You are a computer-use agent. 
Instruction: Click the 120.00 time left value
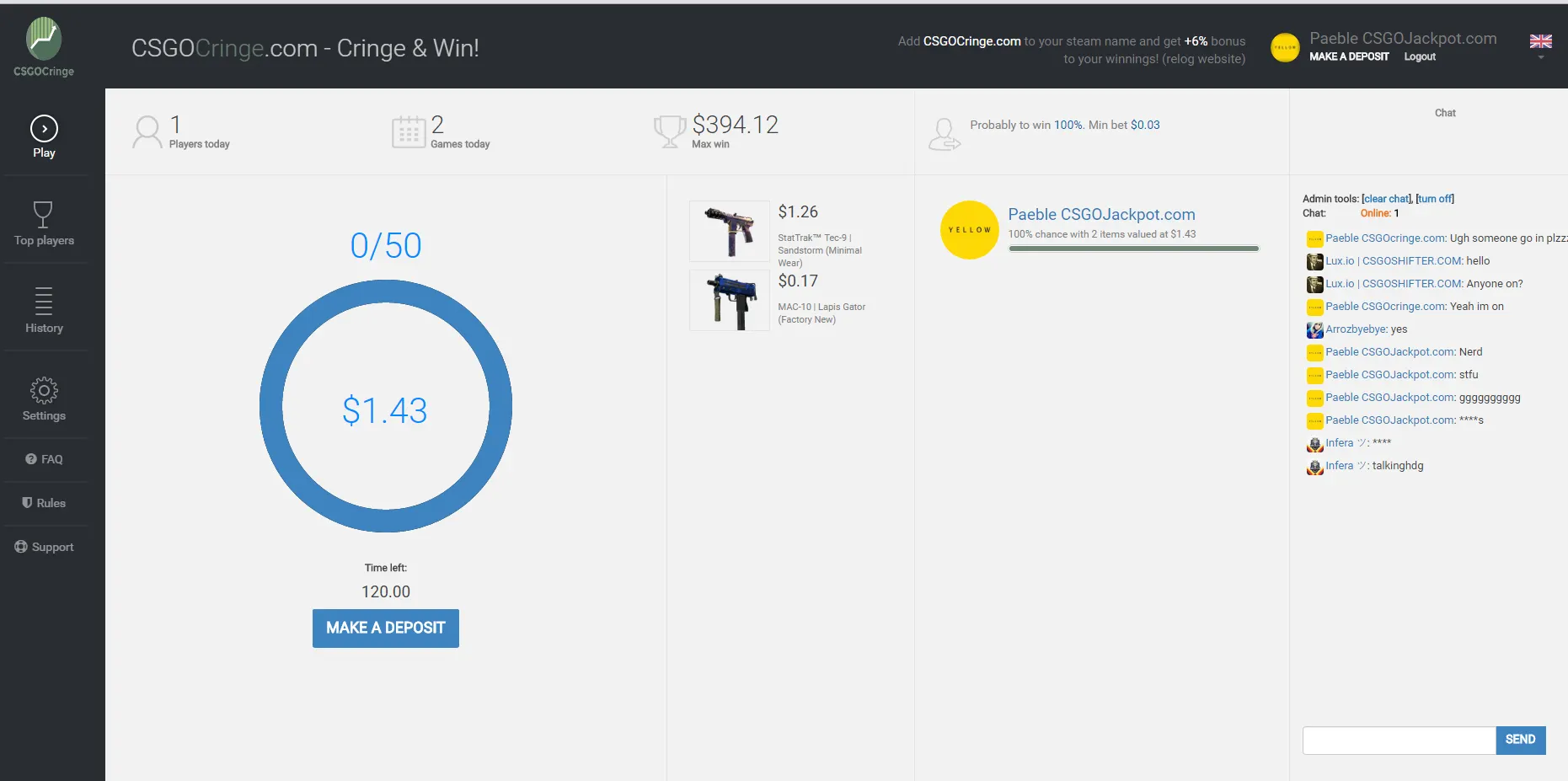pyautogui.click(x=386, y=592)
